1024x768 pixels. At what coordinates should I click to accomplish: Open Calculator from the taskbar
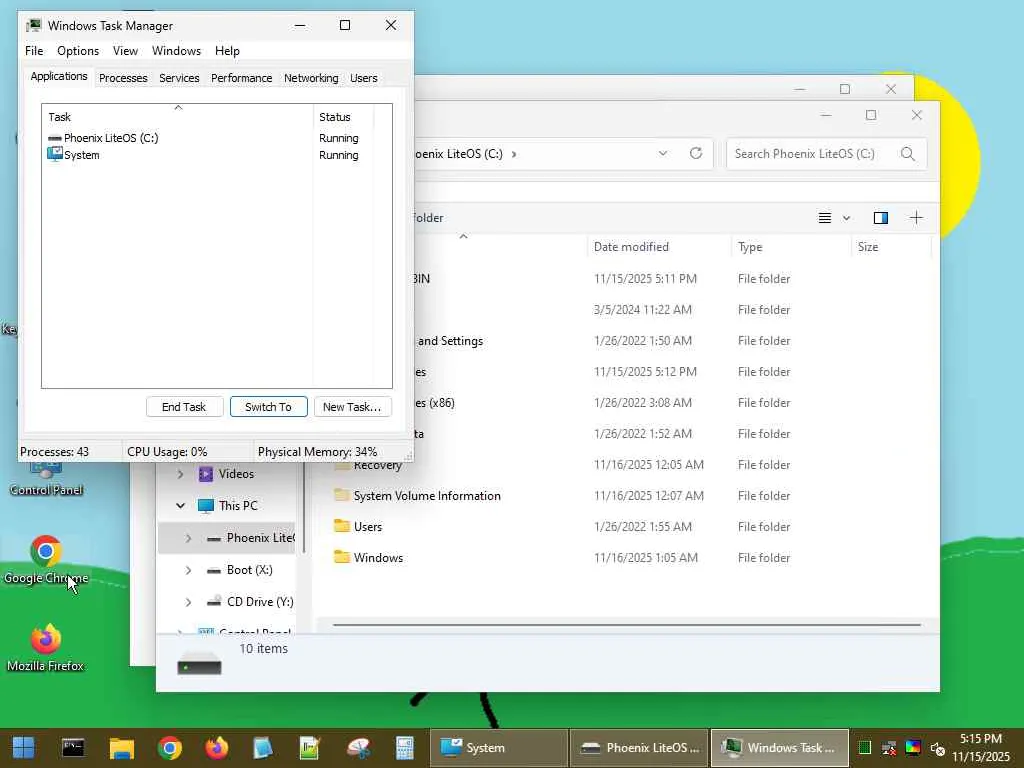405,748
